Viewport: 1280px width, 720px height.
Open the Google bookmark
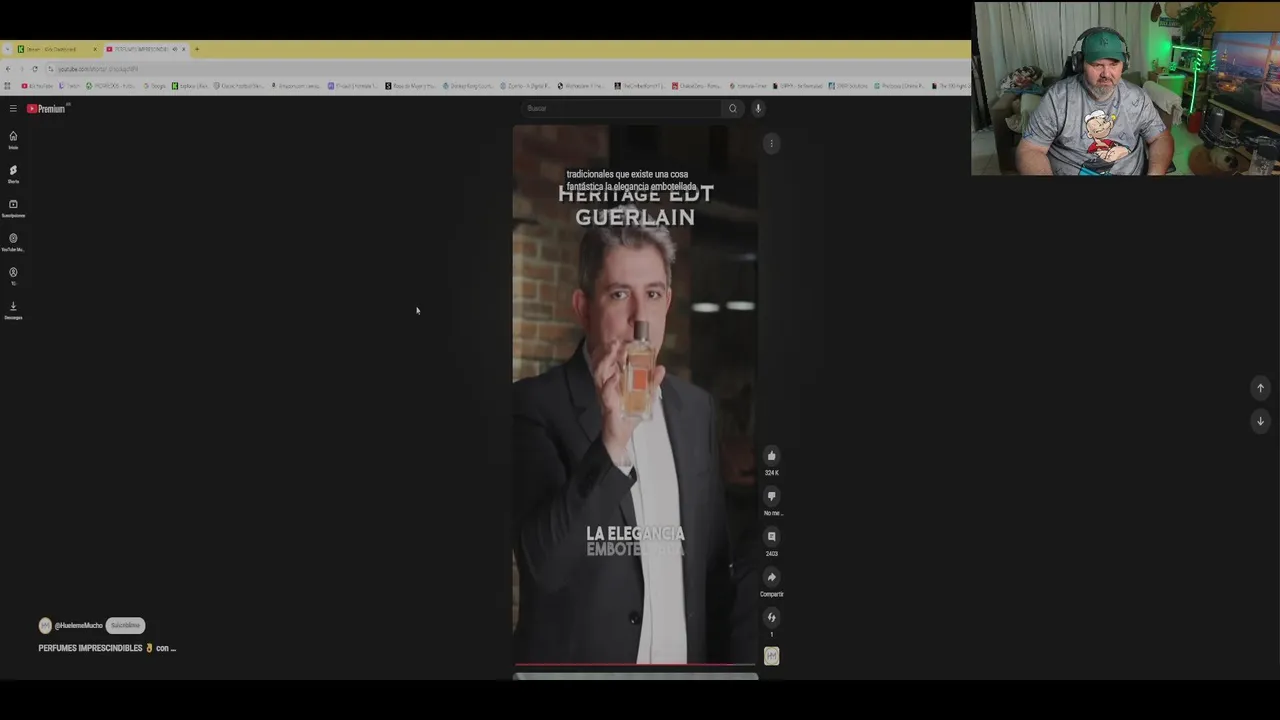pyautogui.click(x=155, y=86)
